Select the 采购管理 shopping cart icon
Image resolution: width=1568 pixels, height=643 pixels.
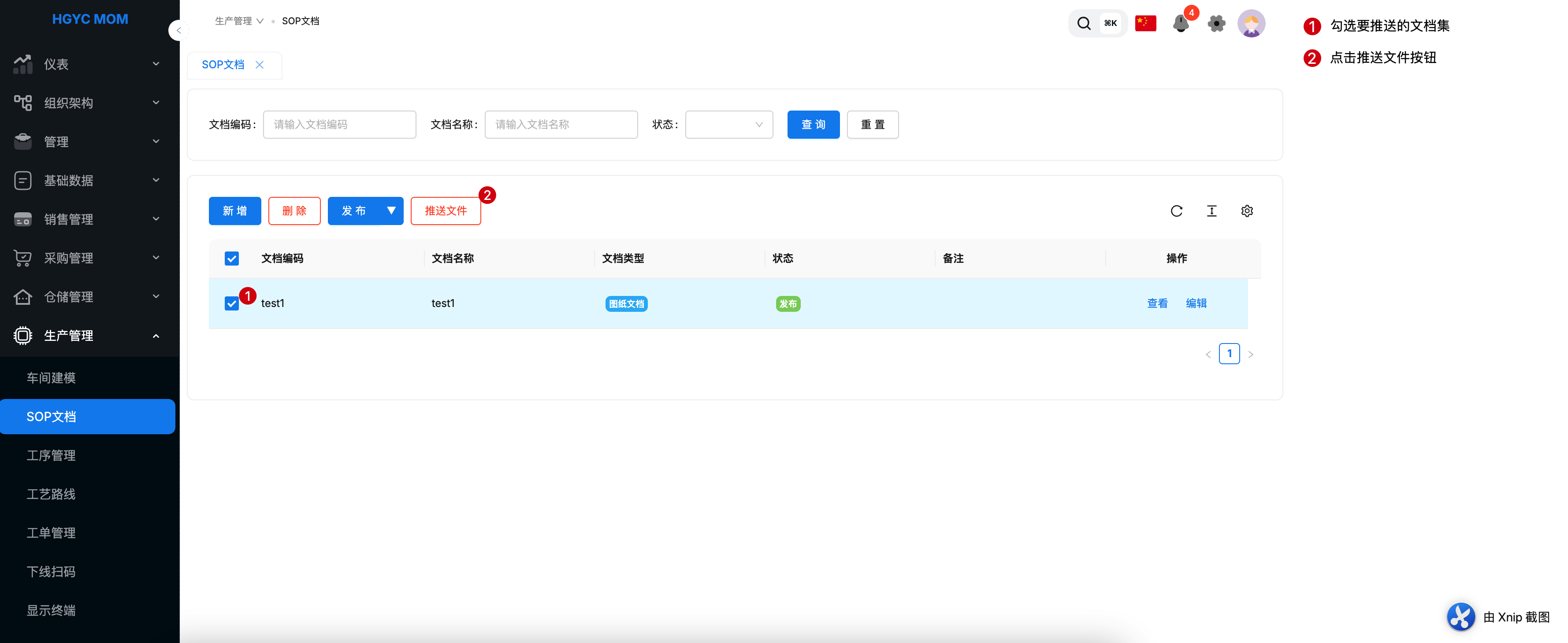pyautogui.click(x=22, y=258)
